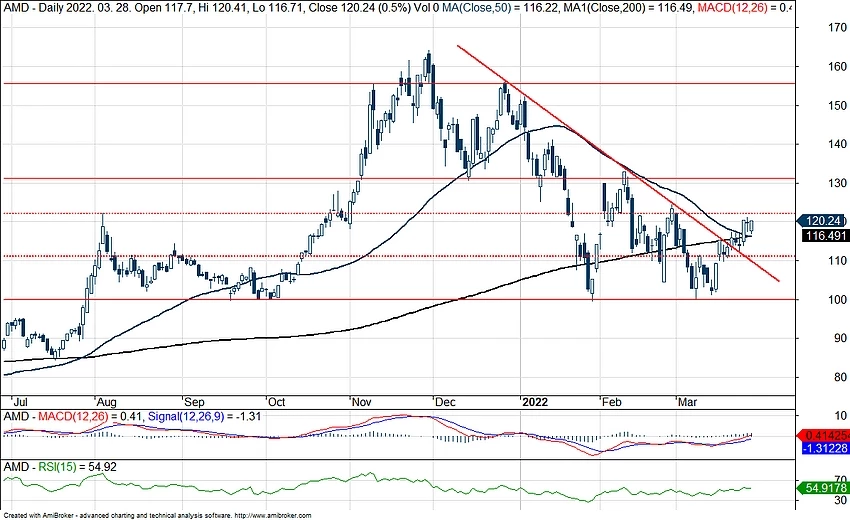Click the Sep month label on the time axis
The width and height of the screenshot is (850, 520).
pyautogui.click(x=194, y=402)
